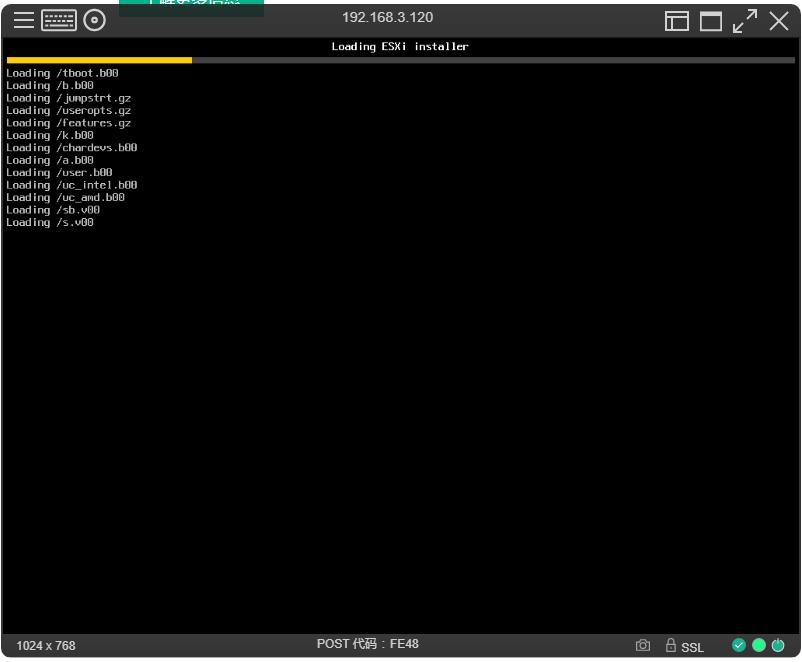Click the Loading /useropts.gz line
802x662 pixels.
(x=69, y=111)
